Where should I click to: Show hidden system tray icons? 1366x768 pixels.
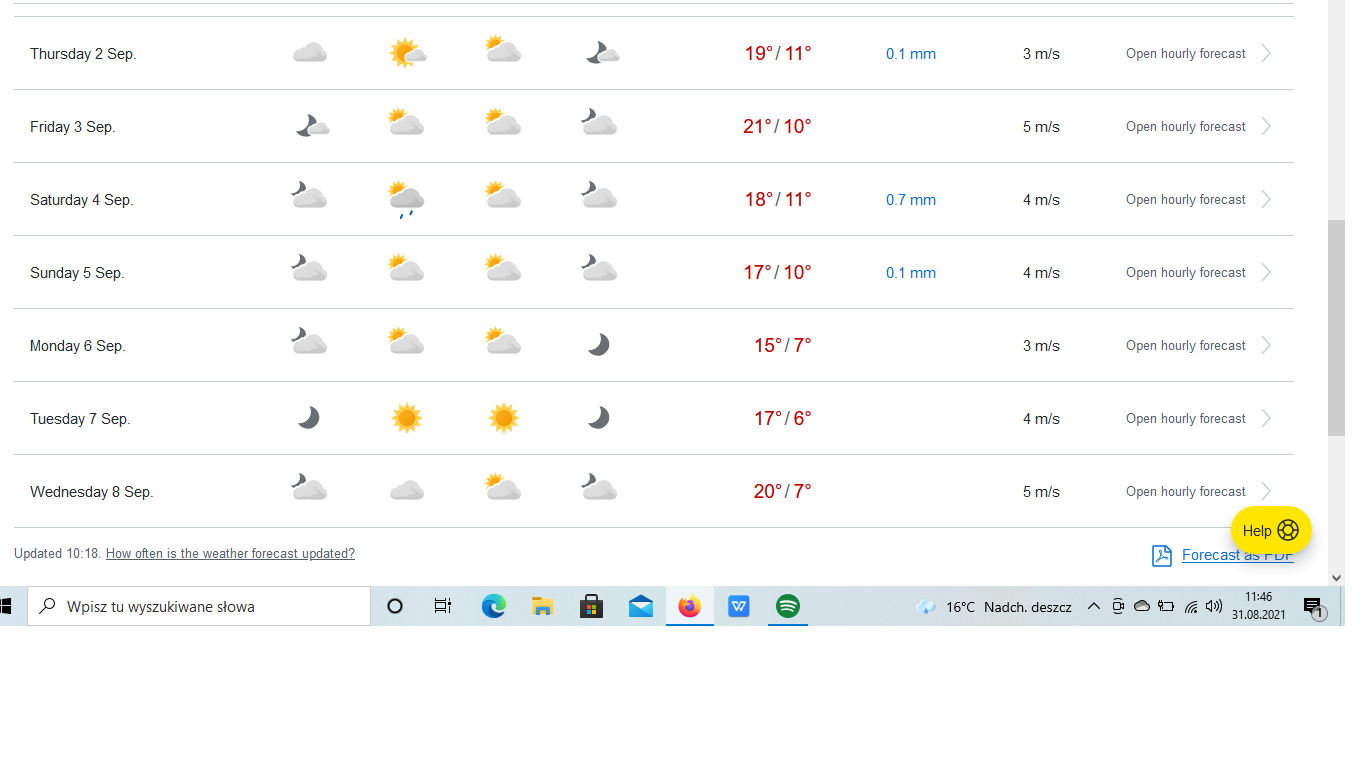coord(1093,606)
